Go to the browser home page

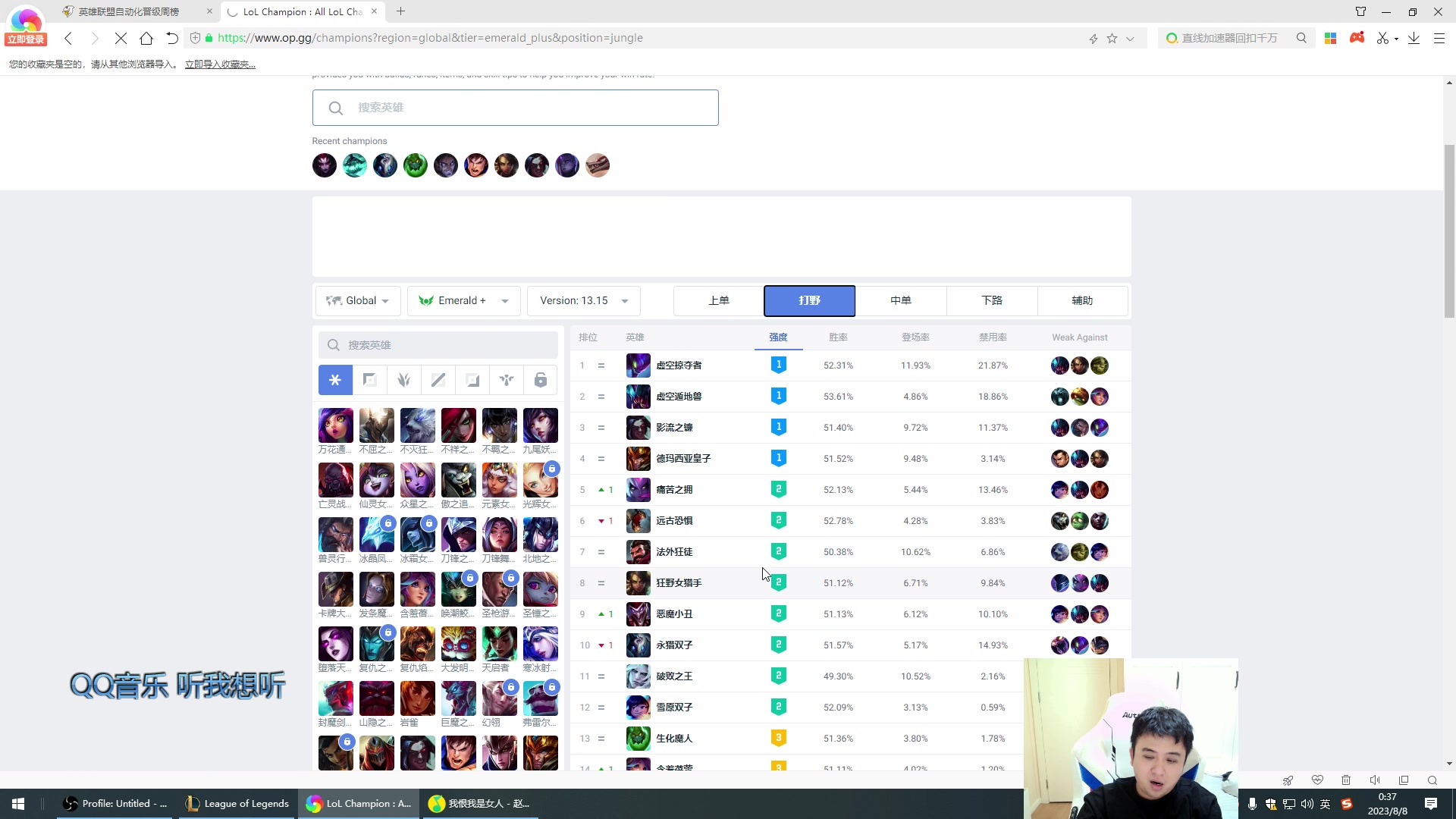coord(146,38)
